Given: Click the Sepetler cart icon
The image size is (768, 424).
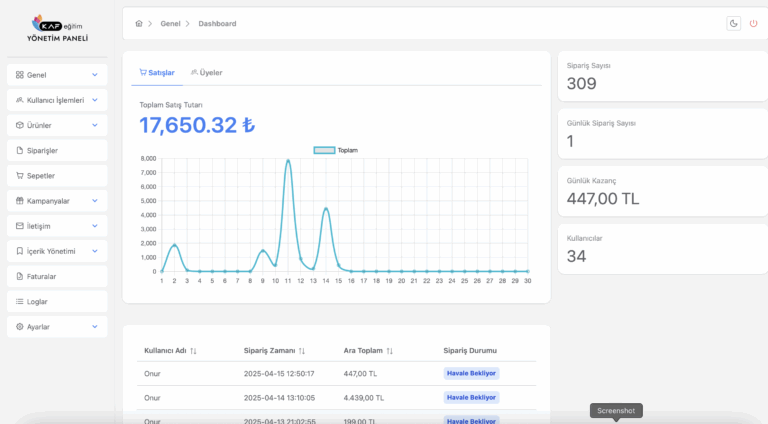Looking at the screenshot, I should coord(20,176).
